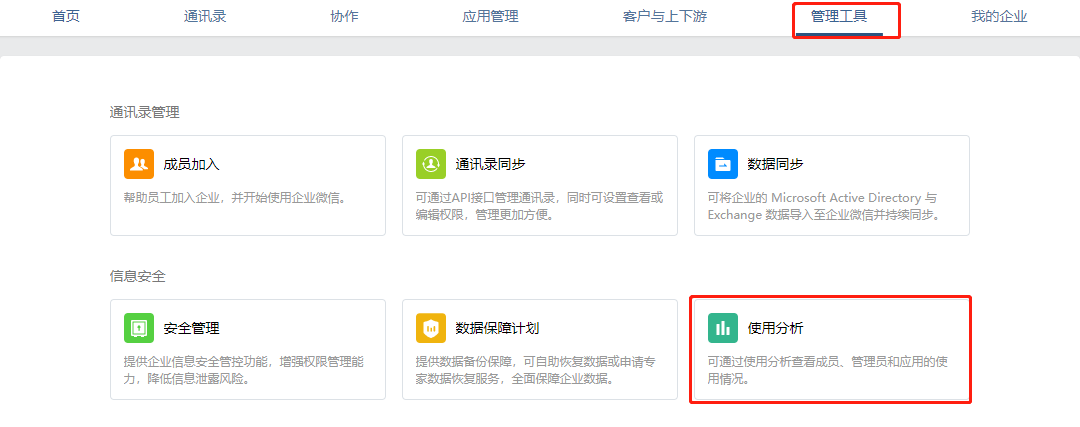Image resolution: width=1080 pixels, height=427 pixels.
Task: Click the orange 成员加入 people icon
Action: 139,164
